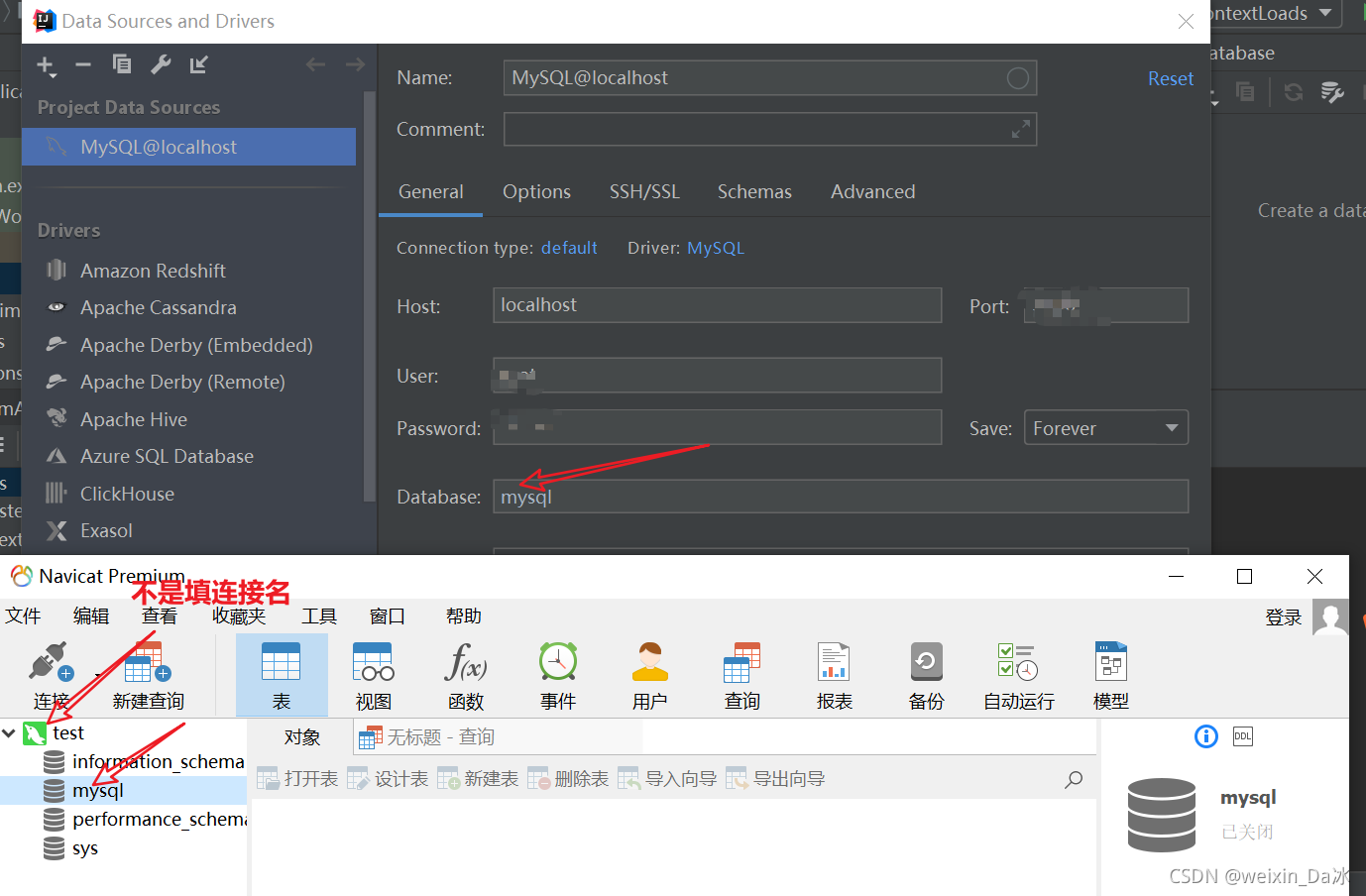
Task: Click the Password input field
Action: (717, 428)
